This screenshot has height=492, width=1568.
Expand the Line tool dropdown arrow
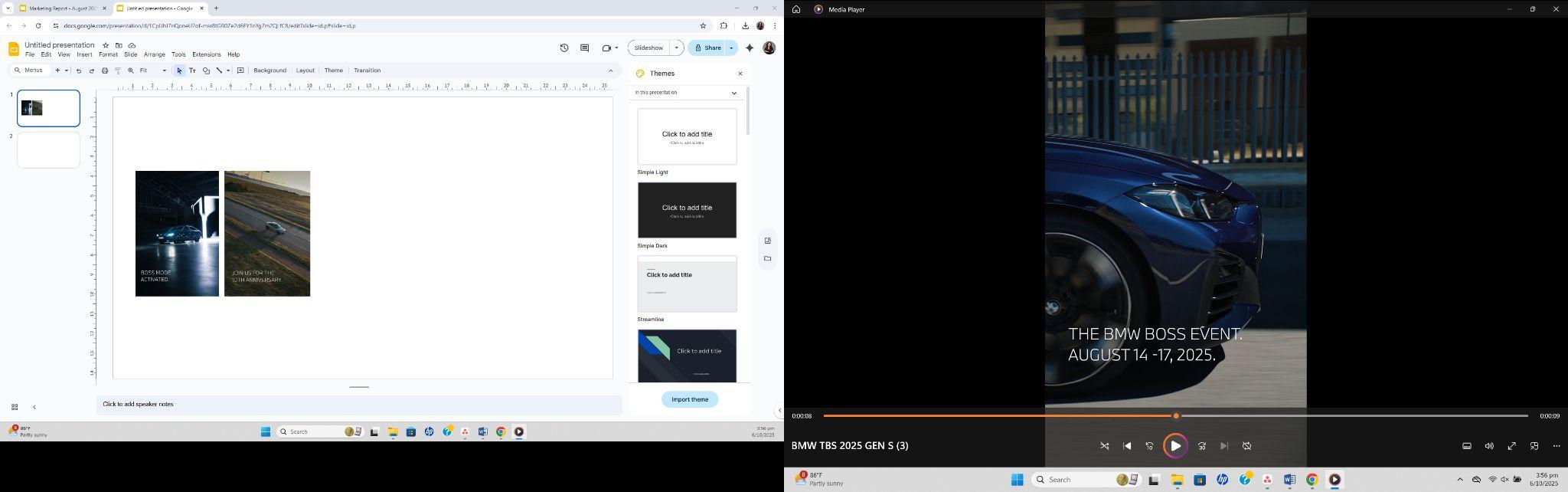pos(228,71)
